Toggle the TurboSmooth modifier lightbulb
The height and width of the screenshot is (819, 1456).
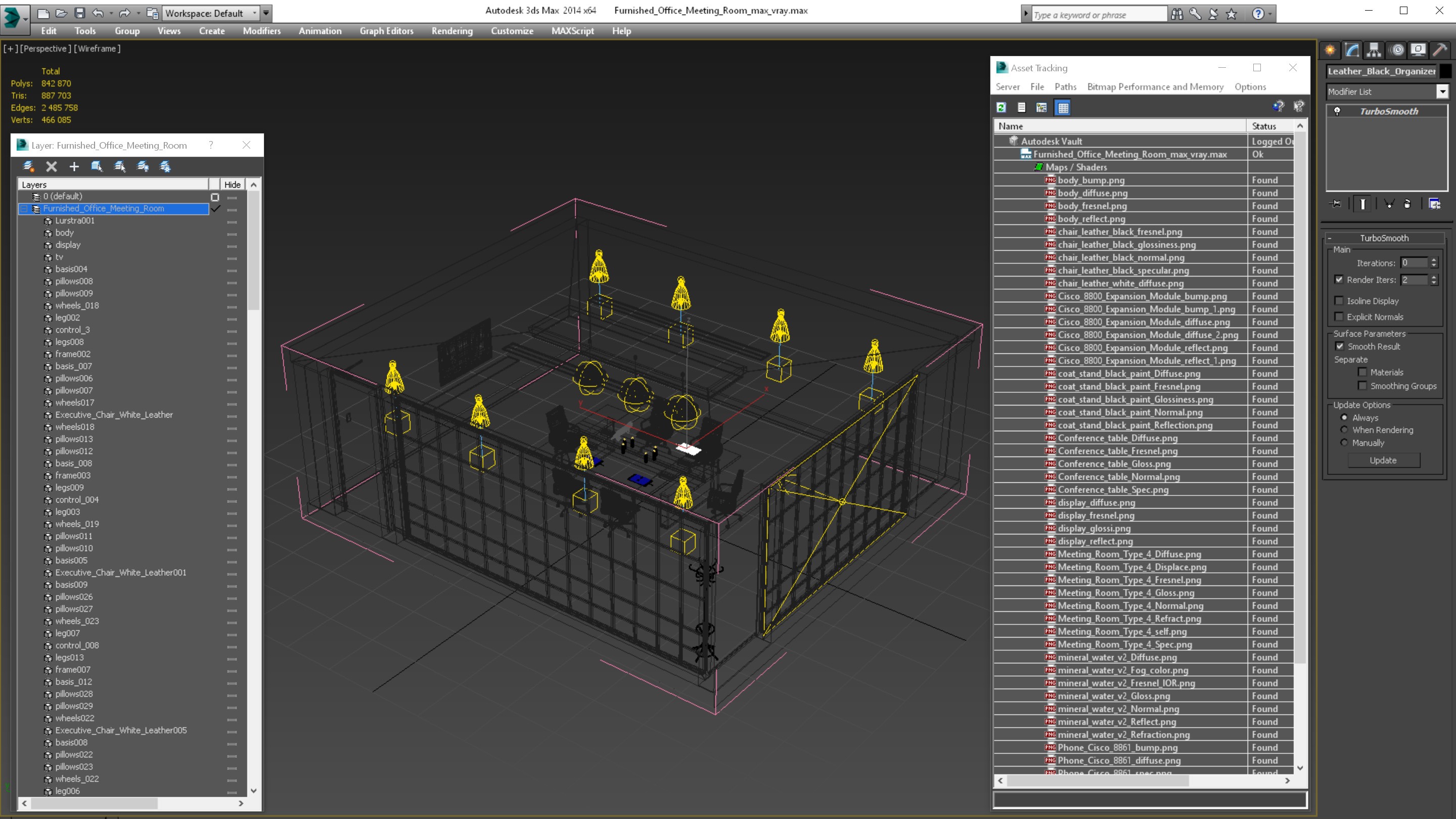pyautogui.click(x=1337, y=111)
